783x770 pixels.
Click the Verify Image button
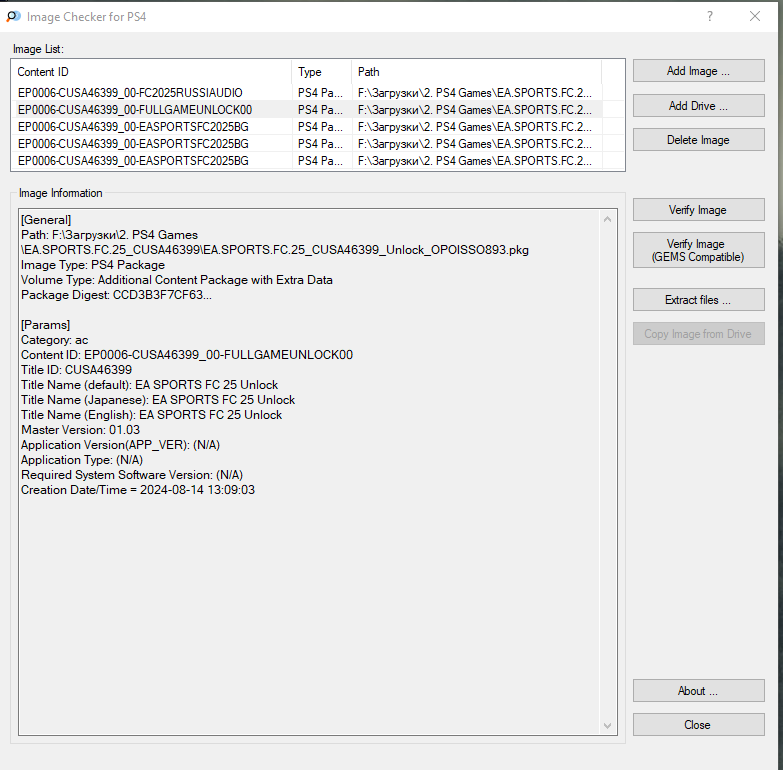(x=698, y=210)
